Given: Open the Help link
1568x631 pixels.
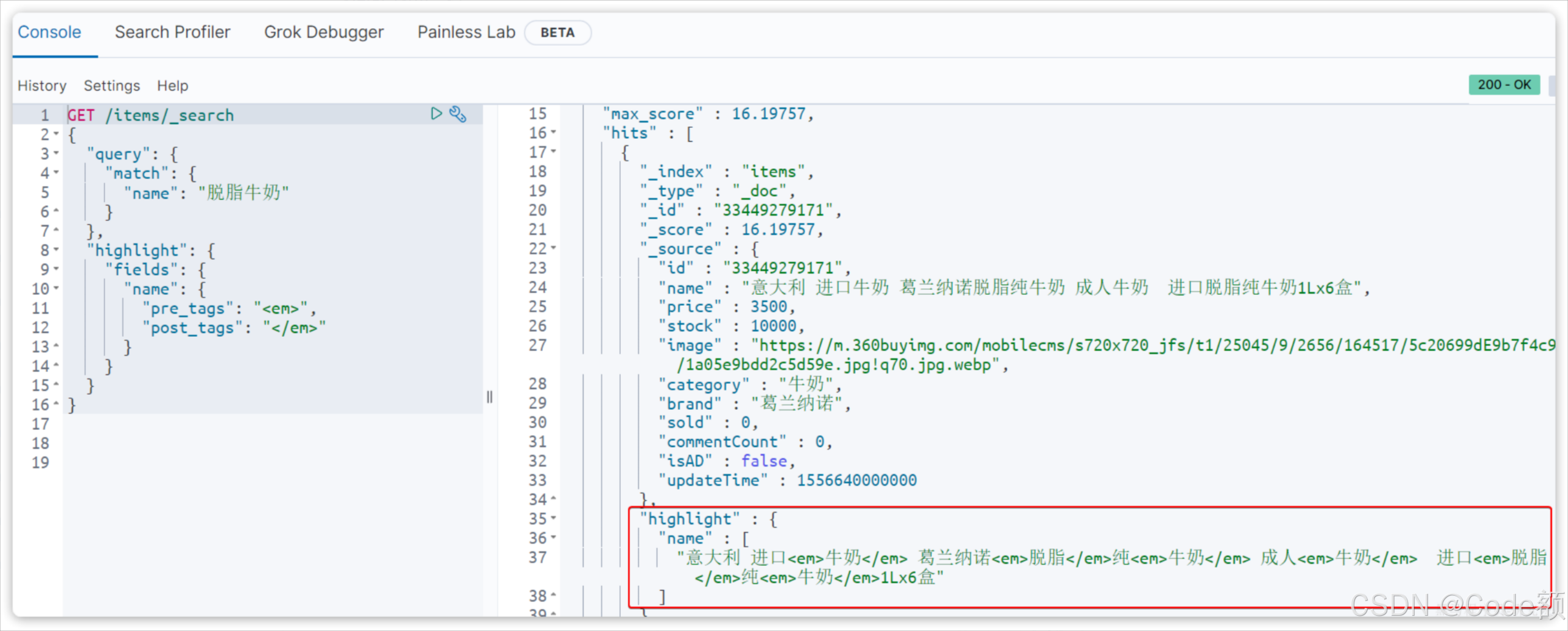Looking at the screenshot, I should click(x=173, y=86).
